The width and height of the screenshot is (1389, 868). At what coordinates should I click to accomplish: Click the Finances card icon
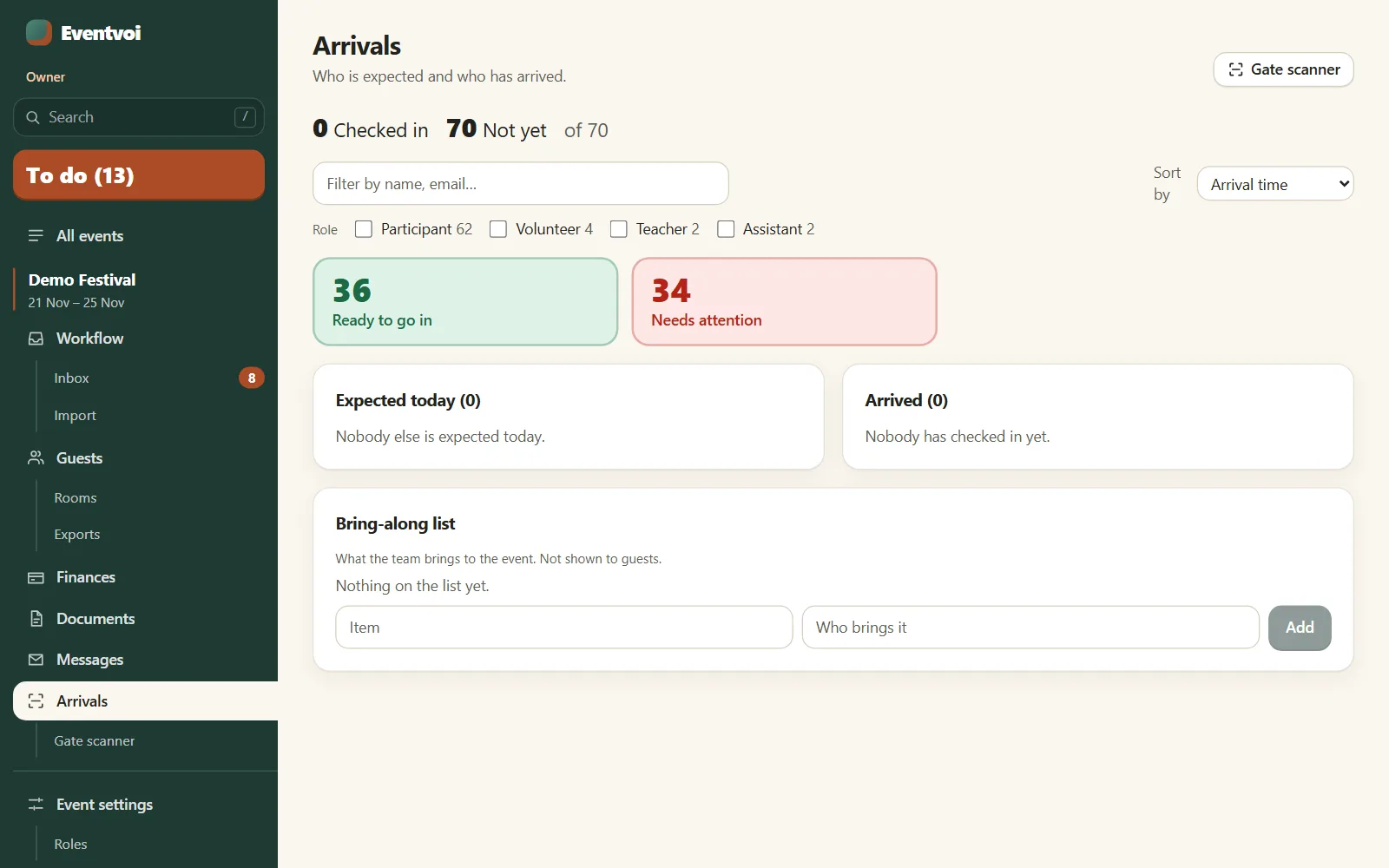click(x=36, y=577)
